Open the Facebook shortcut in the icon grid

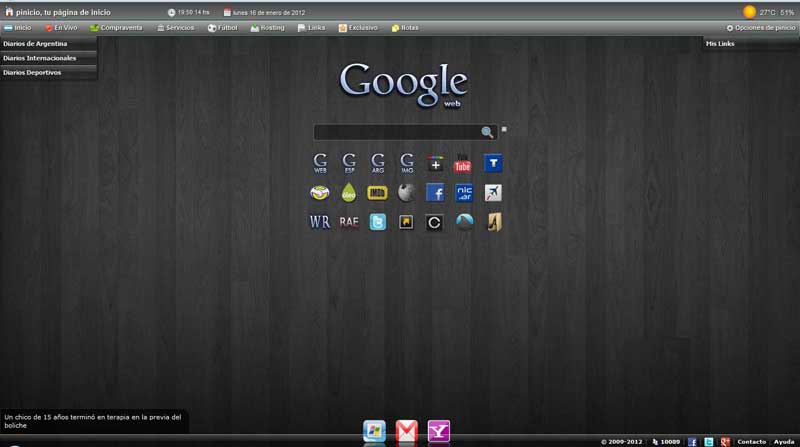coord(435,193)
